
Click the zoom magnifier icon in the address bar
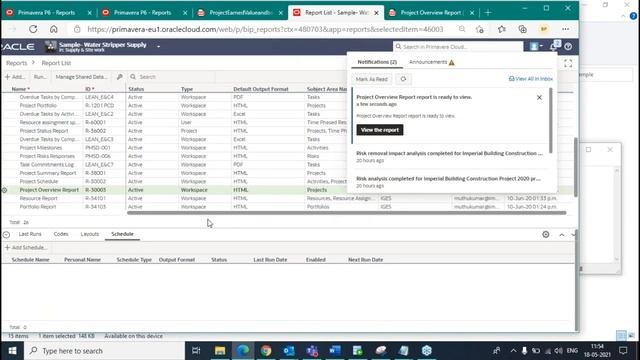[462, 29]
